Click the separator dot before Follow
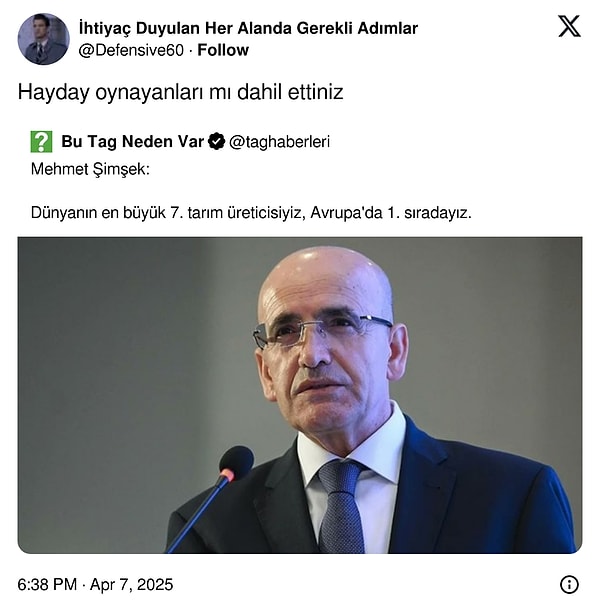600x615 pixels. point(190,51)
